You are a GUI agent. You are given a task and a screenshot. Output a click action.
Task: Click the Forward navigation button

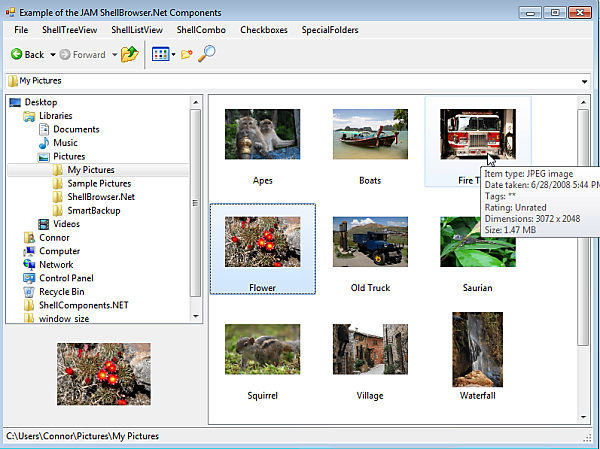pyautogui.click(x=83, y=55)
